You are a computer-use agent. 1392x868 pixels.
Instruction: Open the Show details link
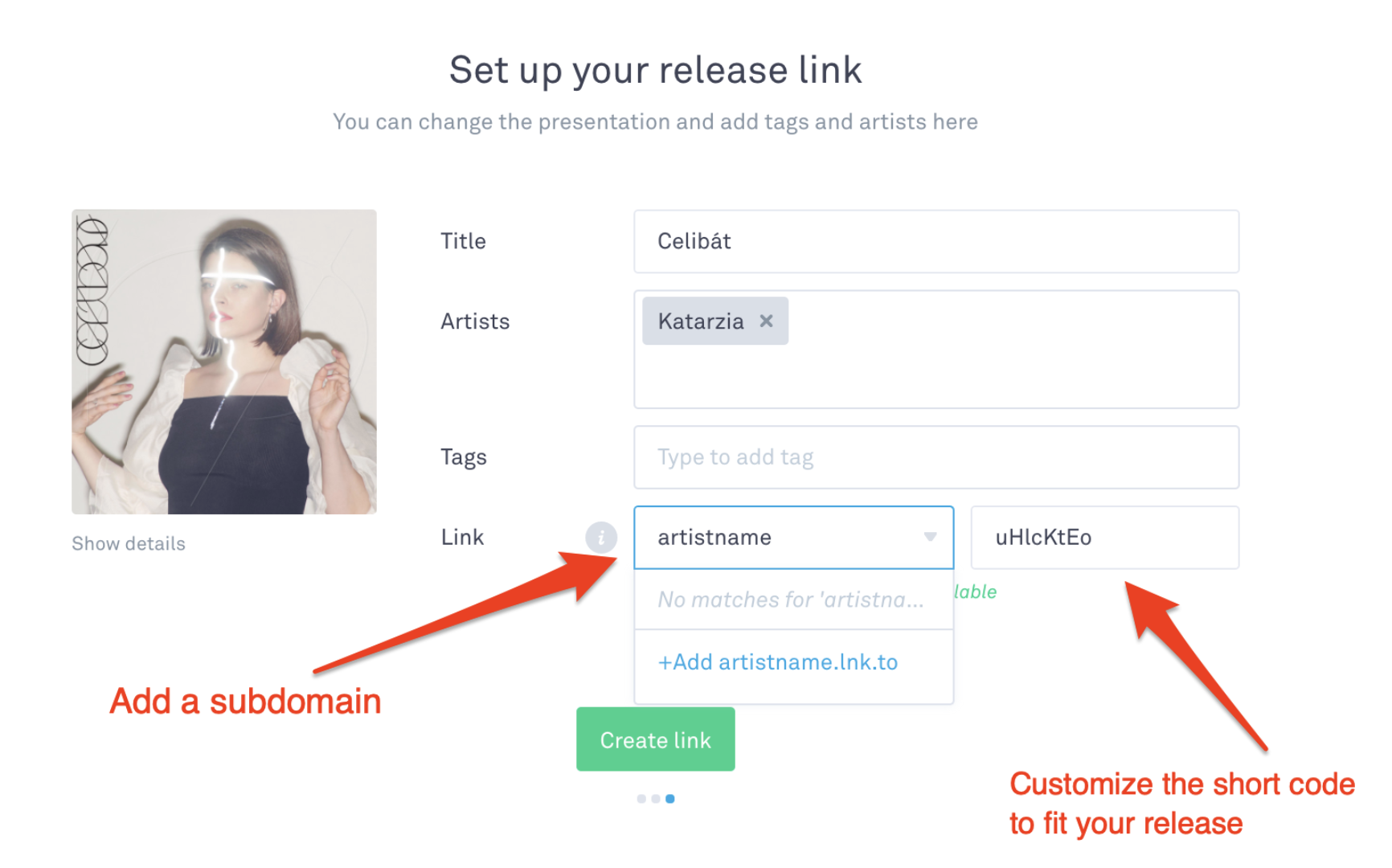[x=129, y=544]
